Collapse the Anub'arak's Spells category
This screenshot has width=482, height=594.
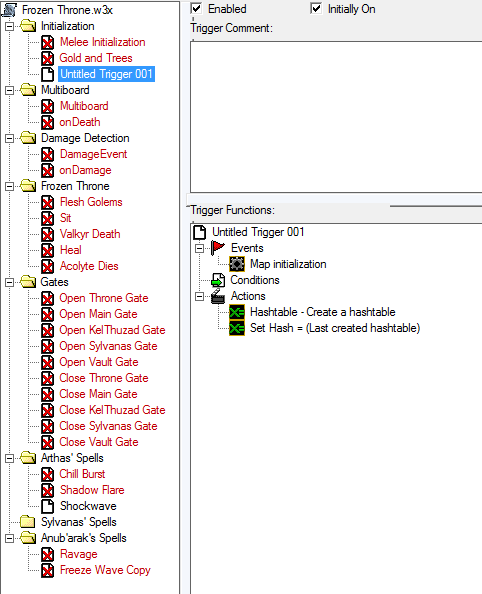[9, 538]
